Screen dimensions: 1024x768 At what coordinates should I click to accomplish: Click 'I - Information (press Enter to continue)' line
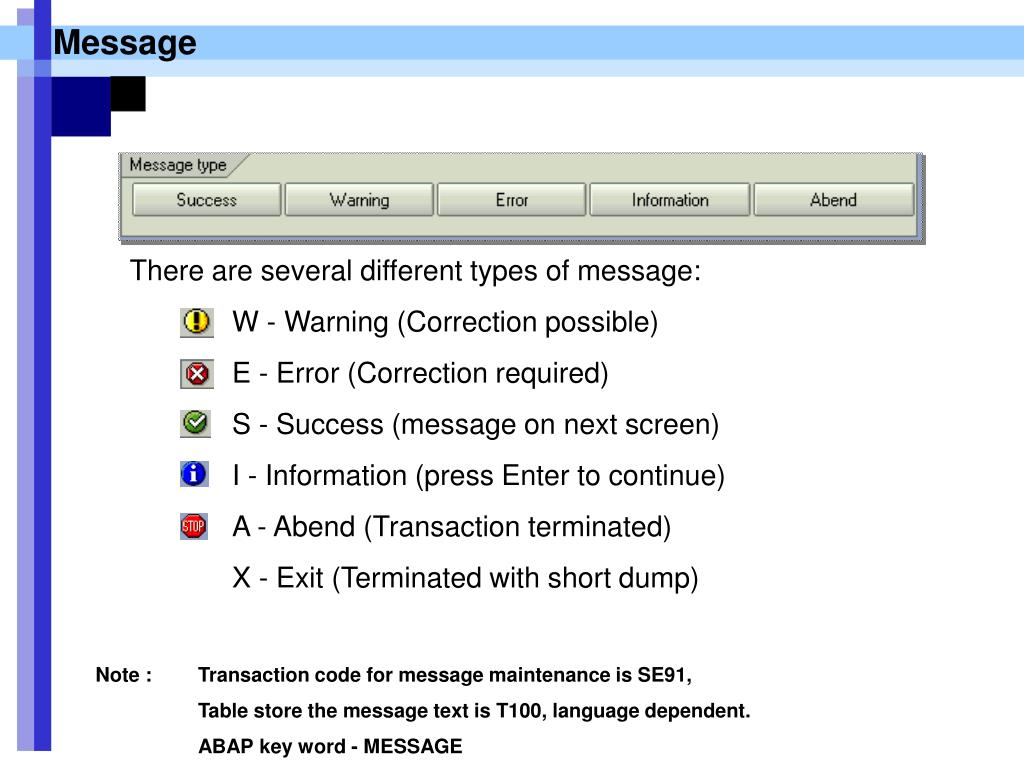479,475
